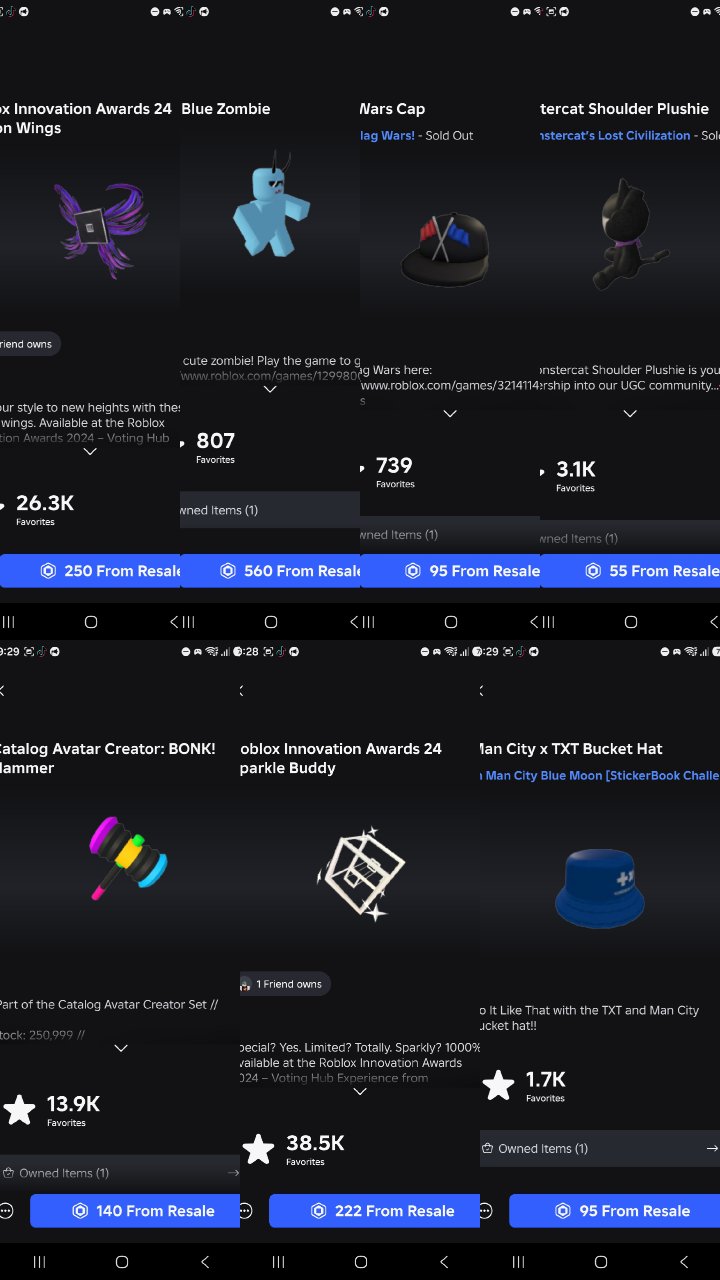Tap the 140 From Resale button

pyautogui.click(x=135, y=1211)
